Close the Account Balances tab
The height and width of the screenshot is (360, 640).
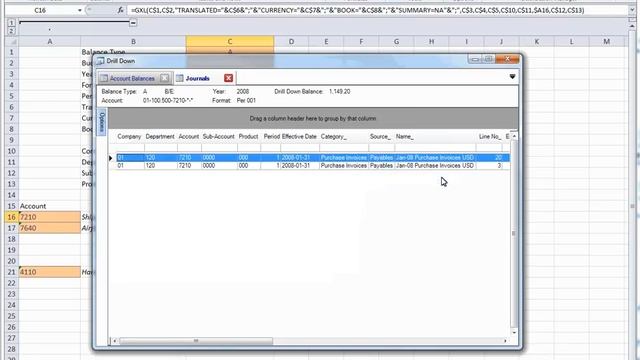164,78
